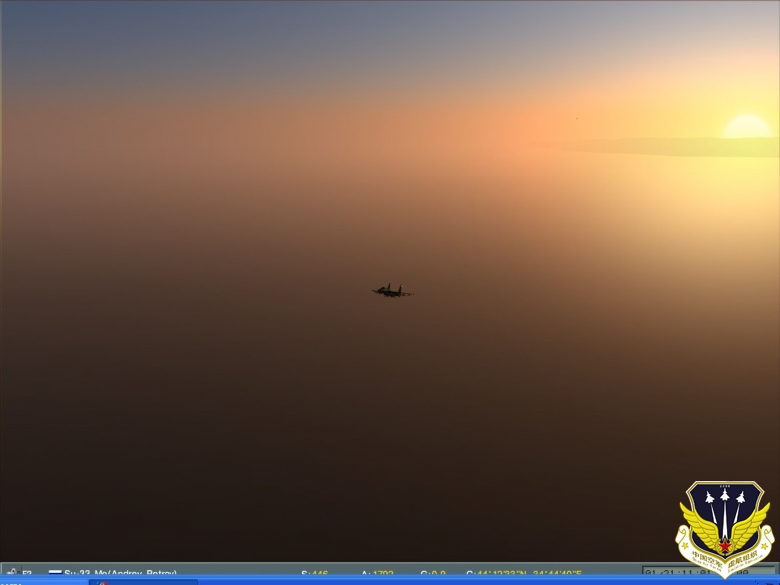Click the C: coordinates readout
The height and width of the screenshot is (585, 780).
point(523,574)
